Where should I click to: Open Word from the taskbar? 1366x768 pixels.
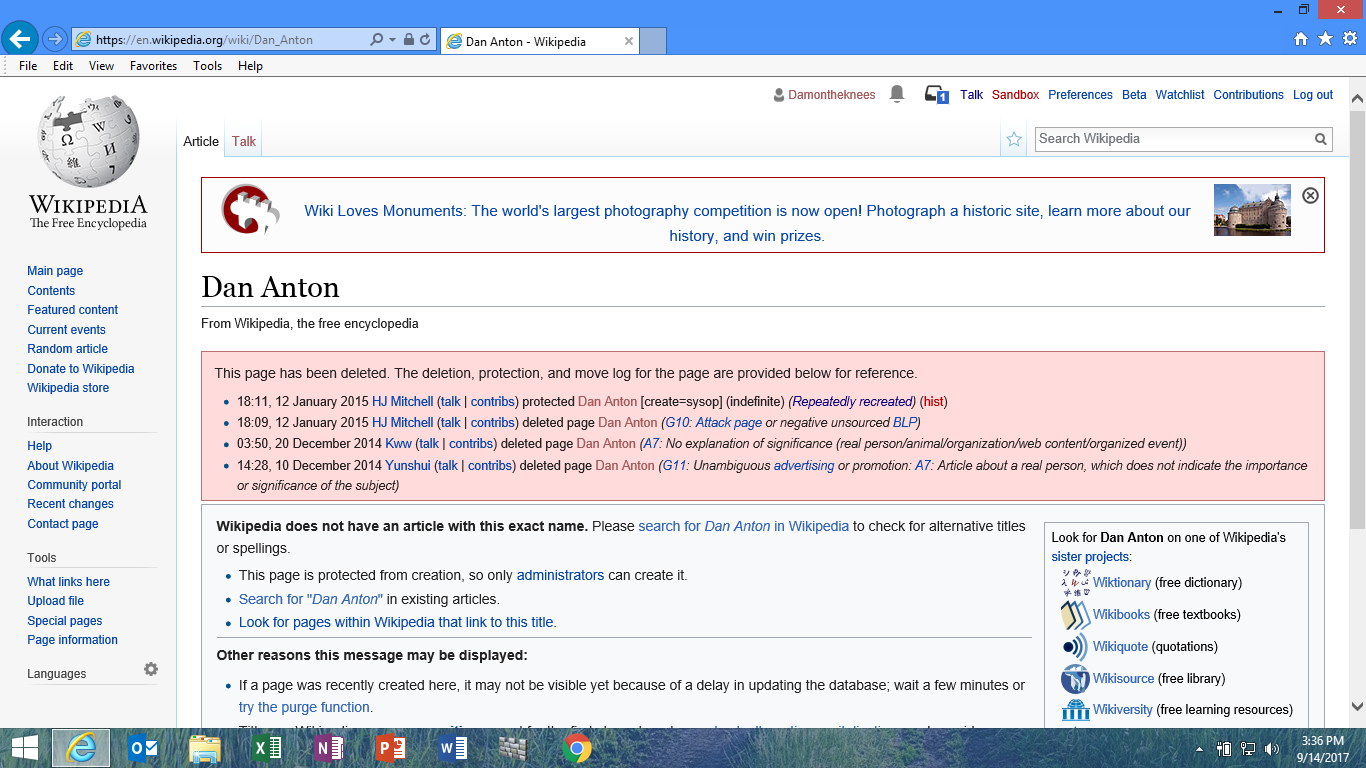click(452, 748)
